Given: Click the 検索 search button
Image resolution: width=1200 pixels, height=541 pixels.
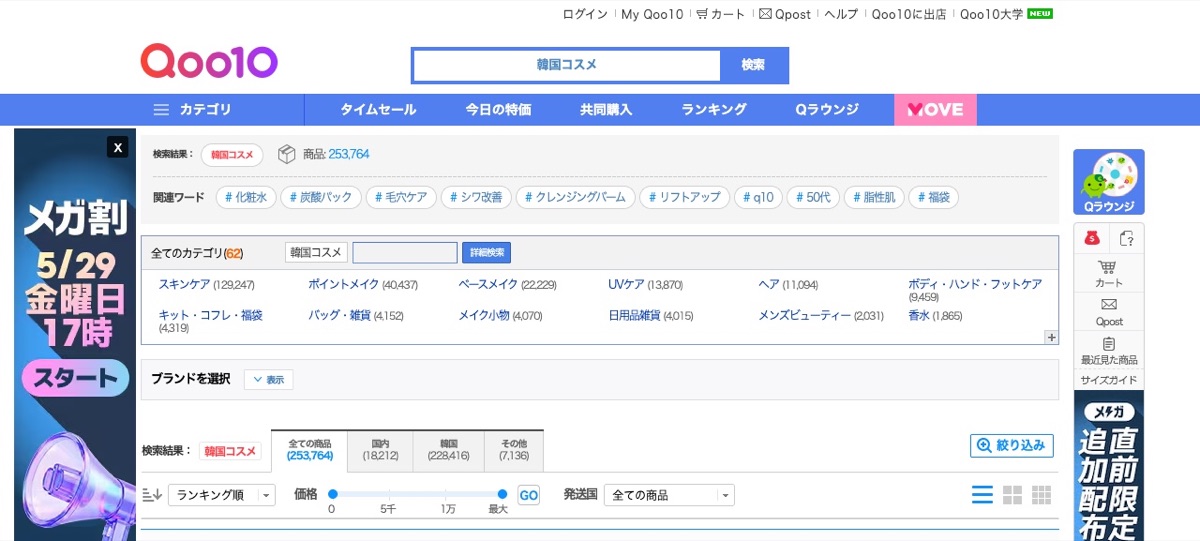Looking at the screenshot, I should pos(753,65).
